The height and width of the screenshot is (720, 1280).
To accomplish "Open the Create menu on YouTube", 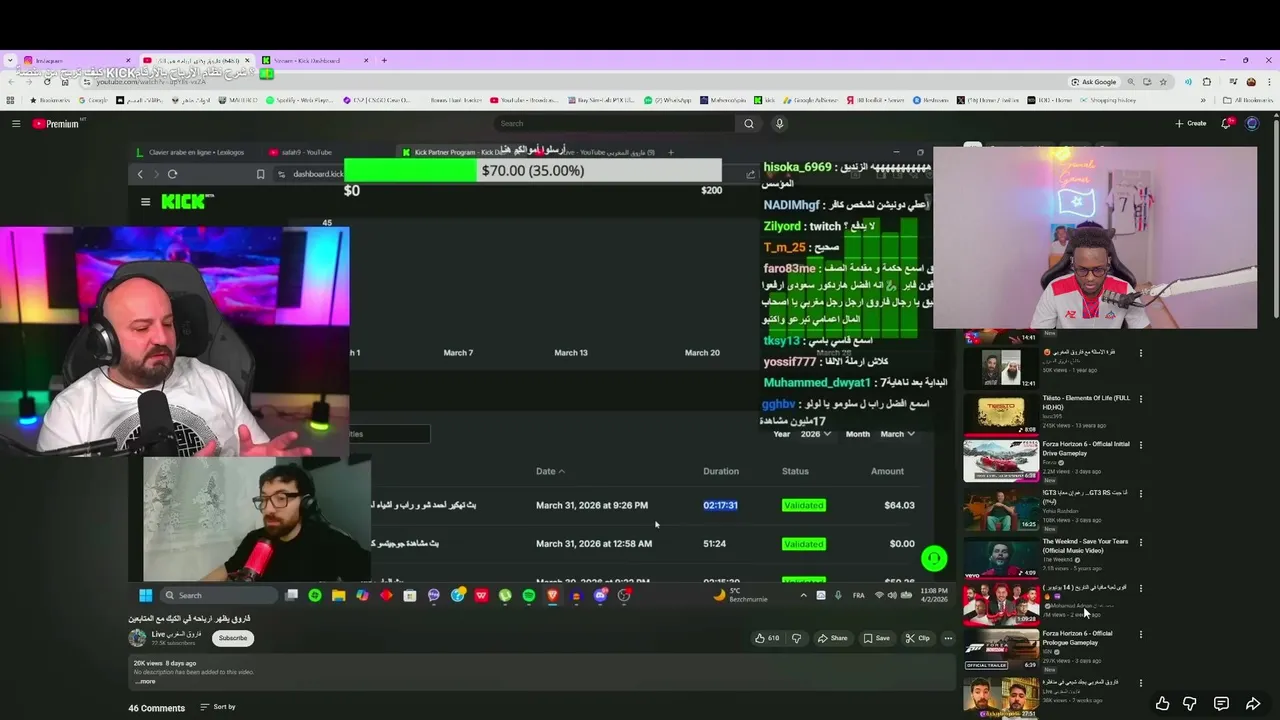I will click(x=1190, y=124).
